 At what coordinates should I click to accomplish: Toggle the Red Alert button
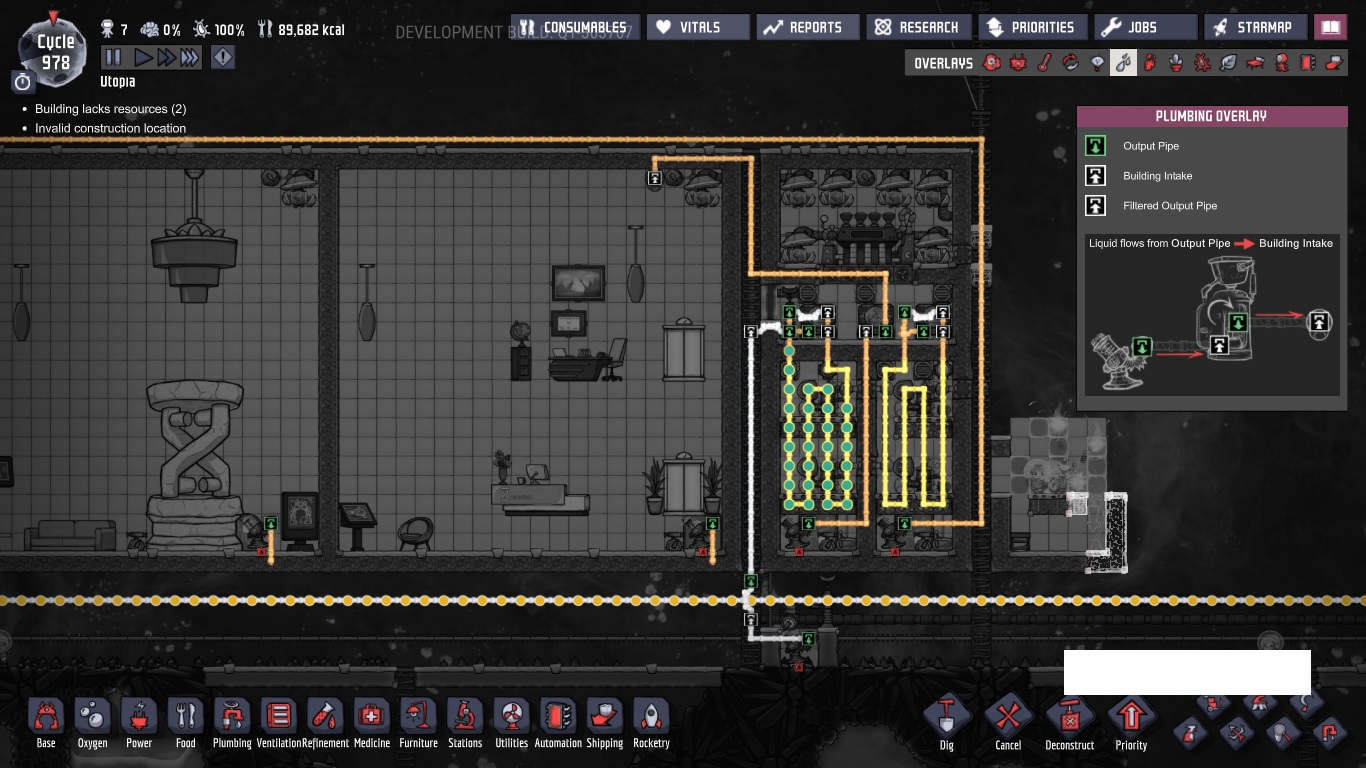click(x=222, y=57)
